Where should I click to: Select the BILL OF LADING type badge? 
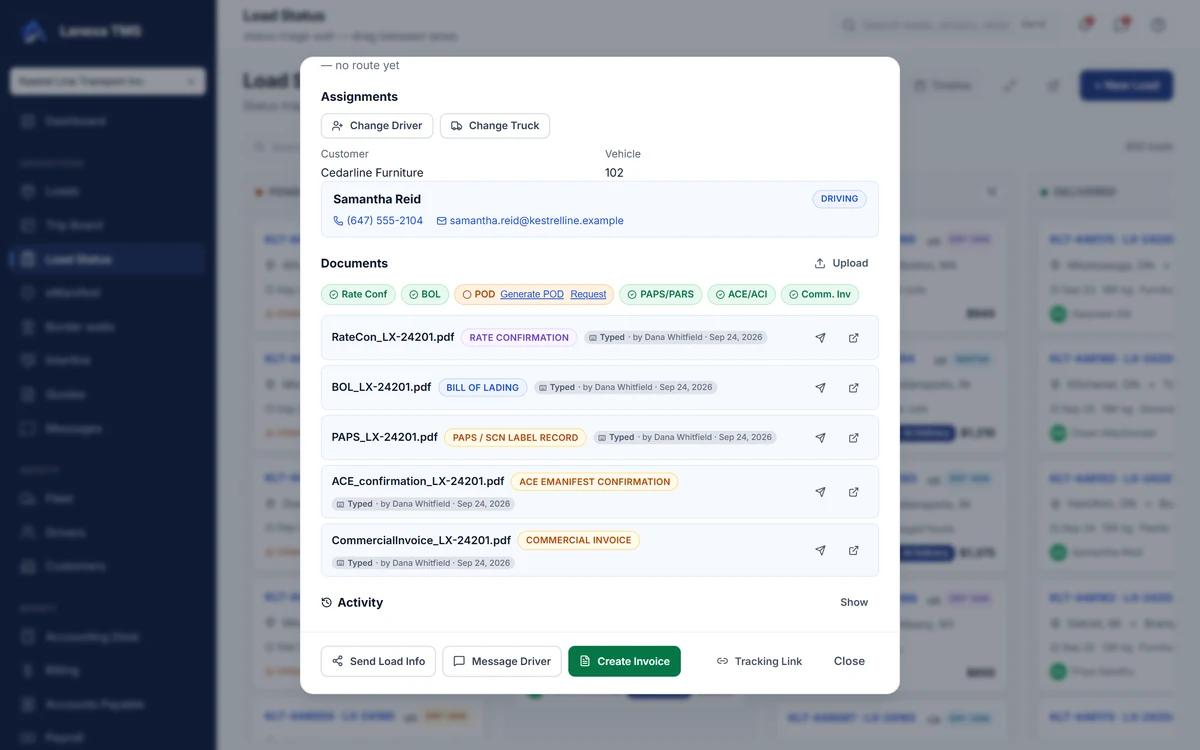(x=482, y=388)
